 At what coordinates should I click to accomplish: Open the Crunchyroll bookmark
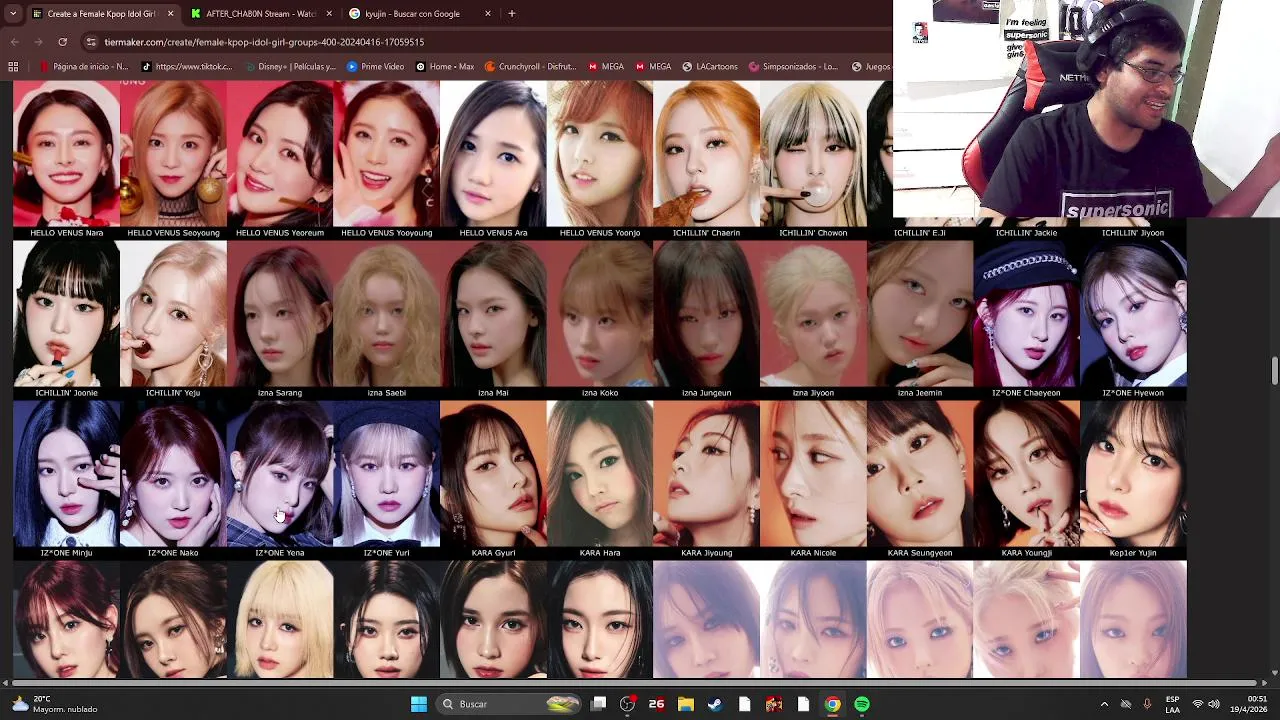pos(531,67)
